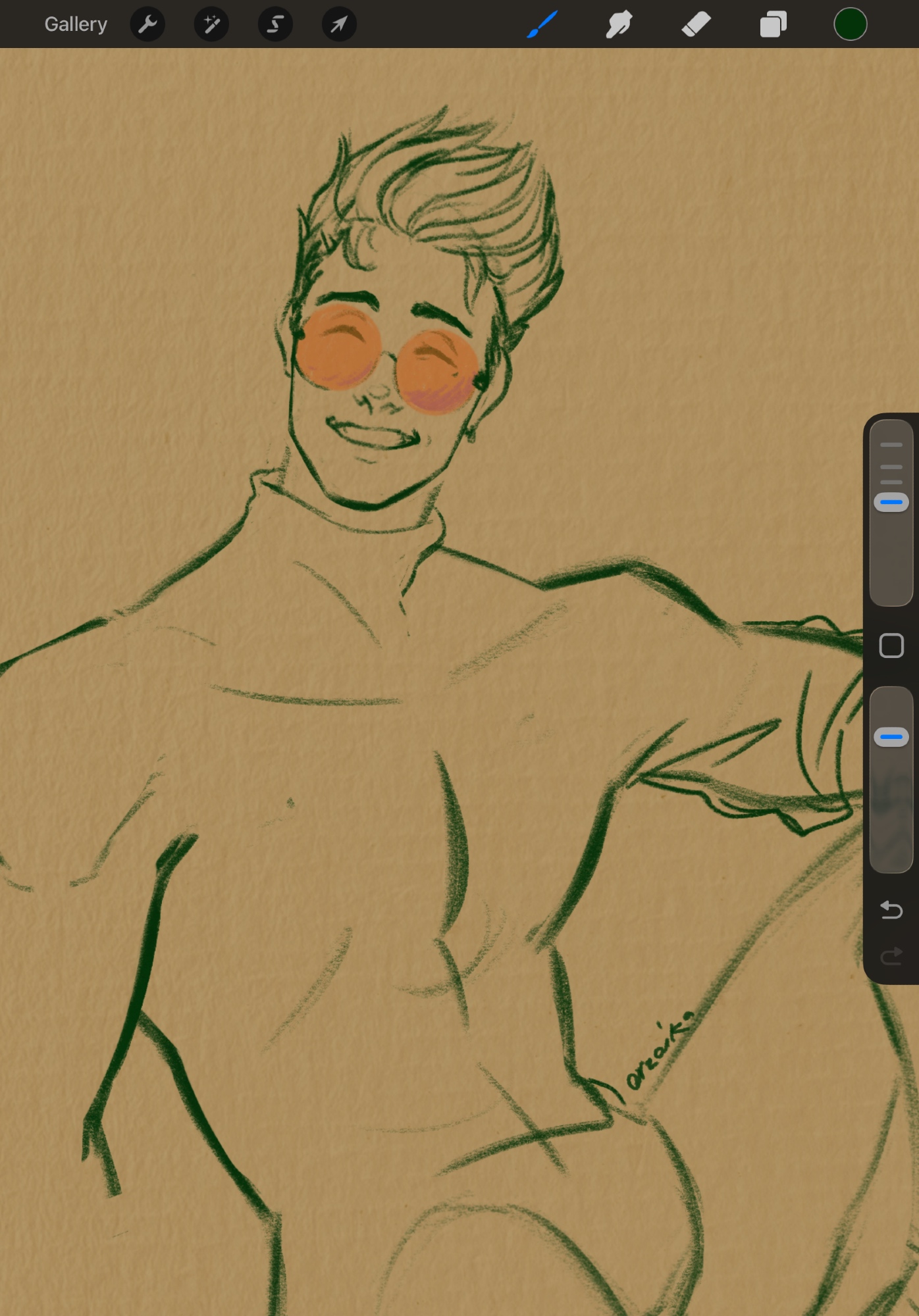
Task: Tap the right orange glasses lens
Action: pos(436,372)
